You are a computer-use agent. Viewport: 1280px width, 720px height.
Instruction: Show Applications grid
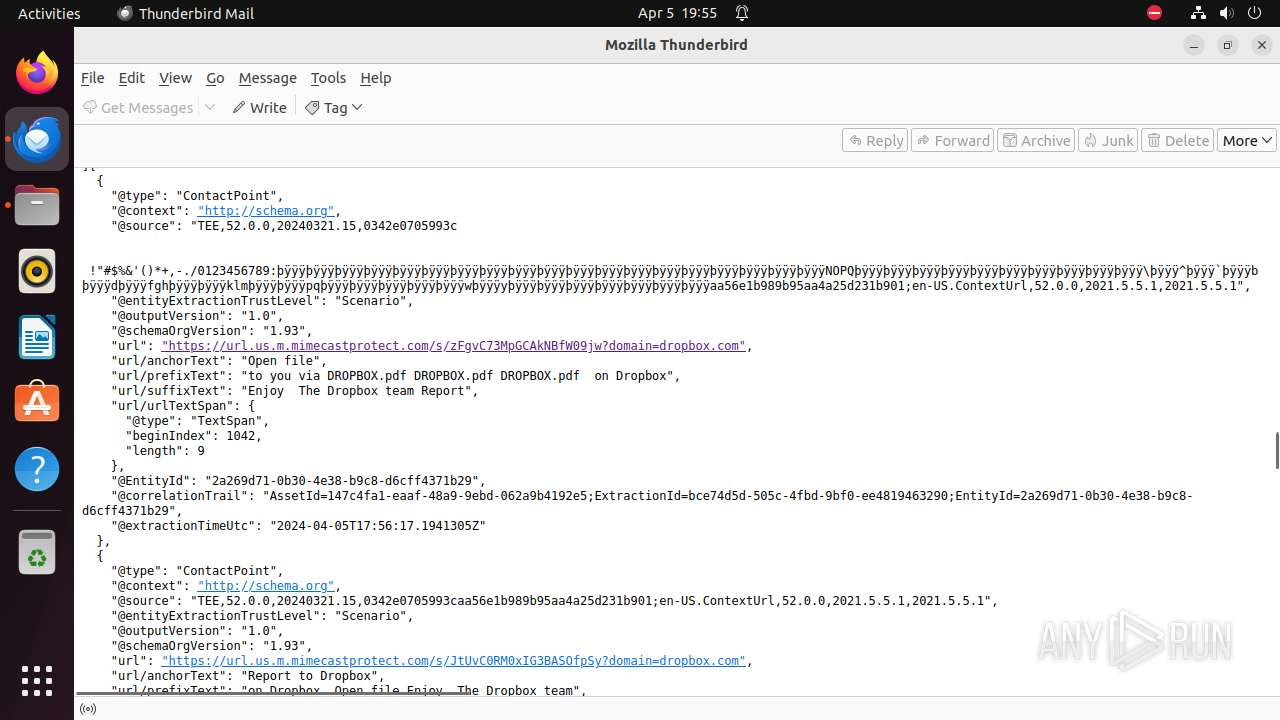point(37,680)
